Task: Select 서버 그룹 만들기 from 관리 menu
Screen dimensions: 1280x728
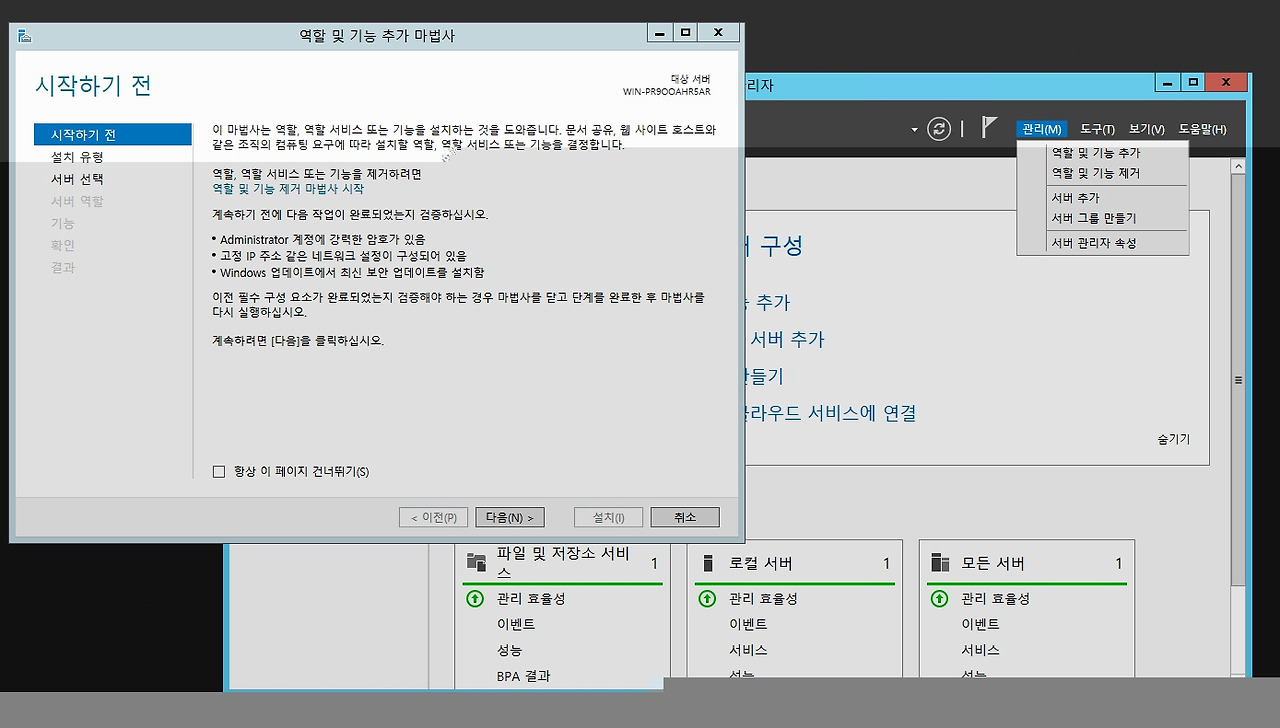Action: coord(1093,218)
